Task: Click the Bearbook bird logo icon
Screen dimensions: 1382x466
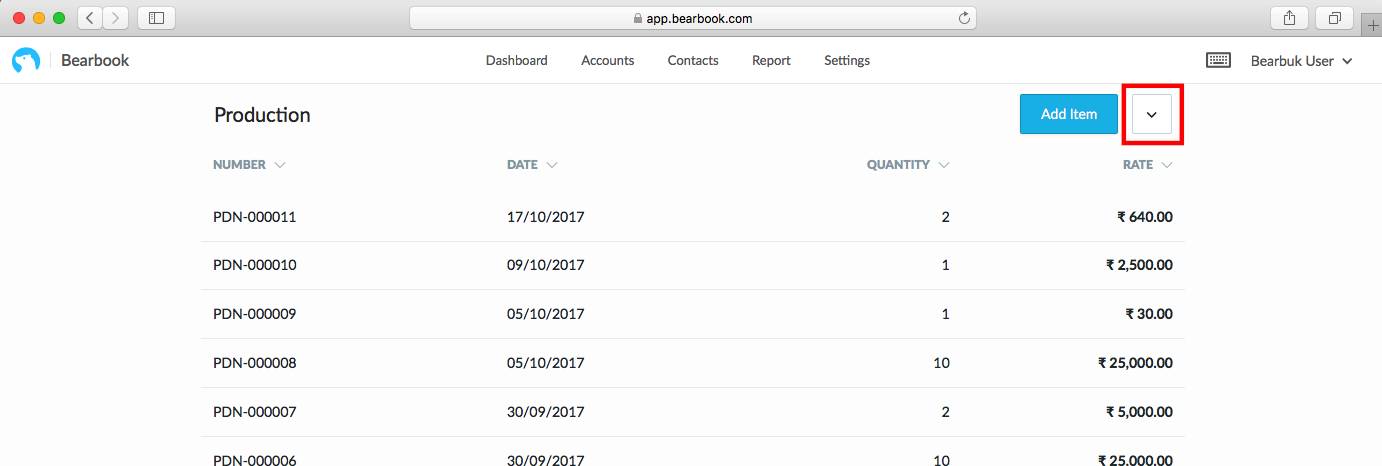Action: pyautogui.click(x=25, y=61)
